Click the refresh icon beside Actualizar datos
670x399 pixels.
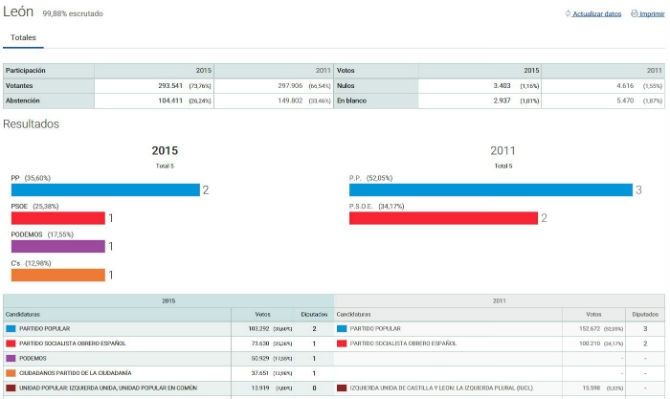point(568,14)
